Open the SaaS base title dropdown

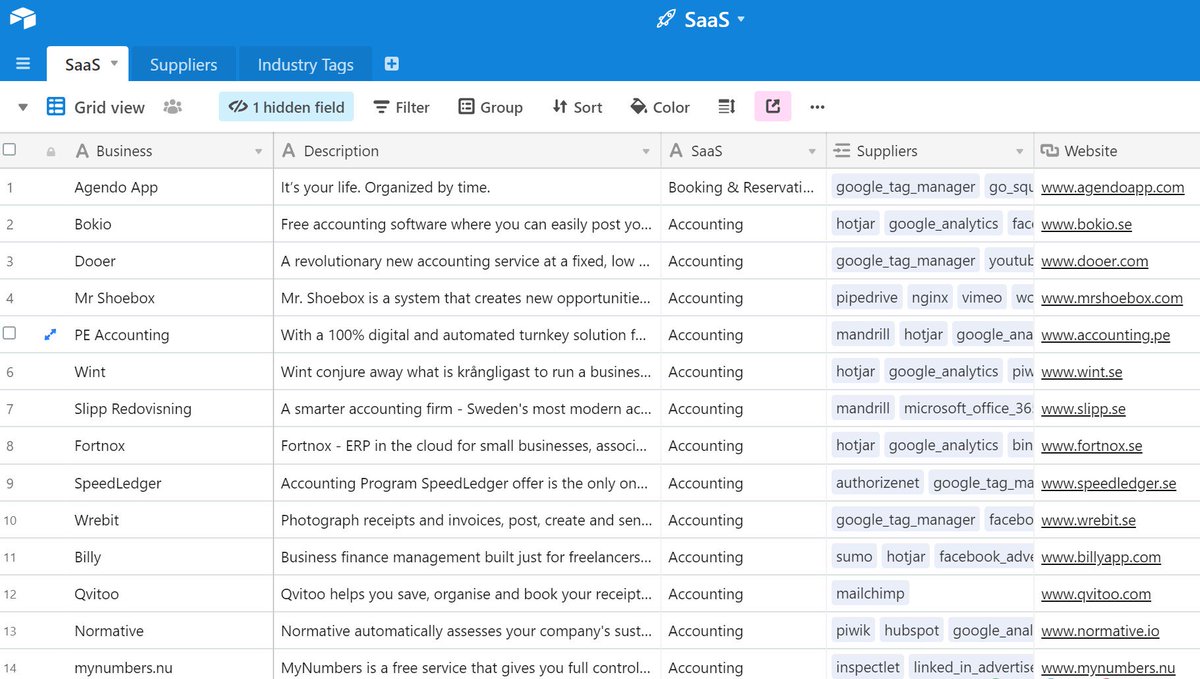[x=741, y=19]
